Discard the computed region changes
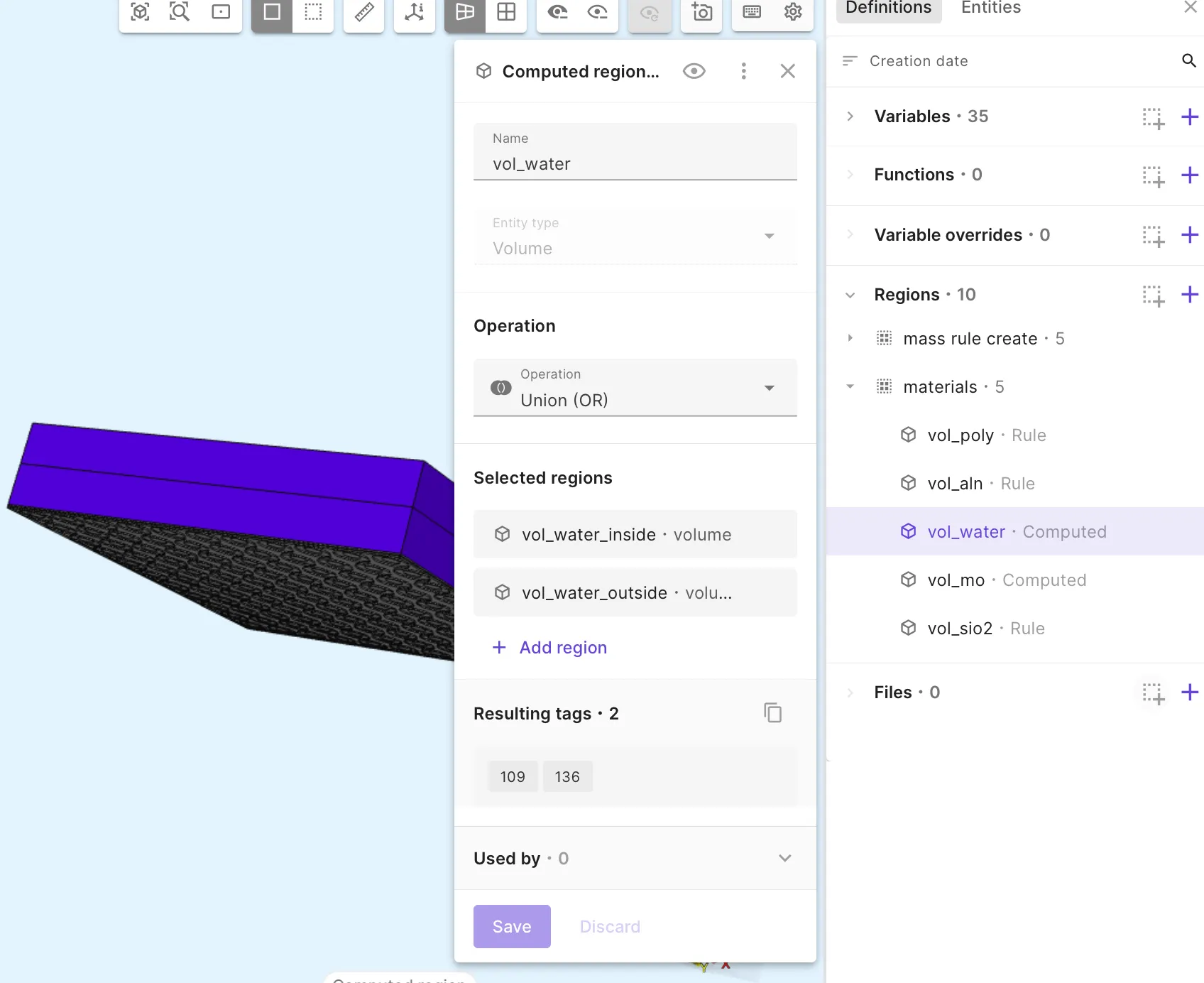Screen dimensions: 1204x983 click(x=610, y=926)
